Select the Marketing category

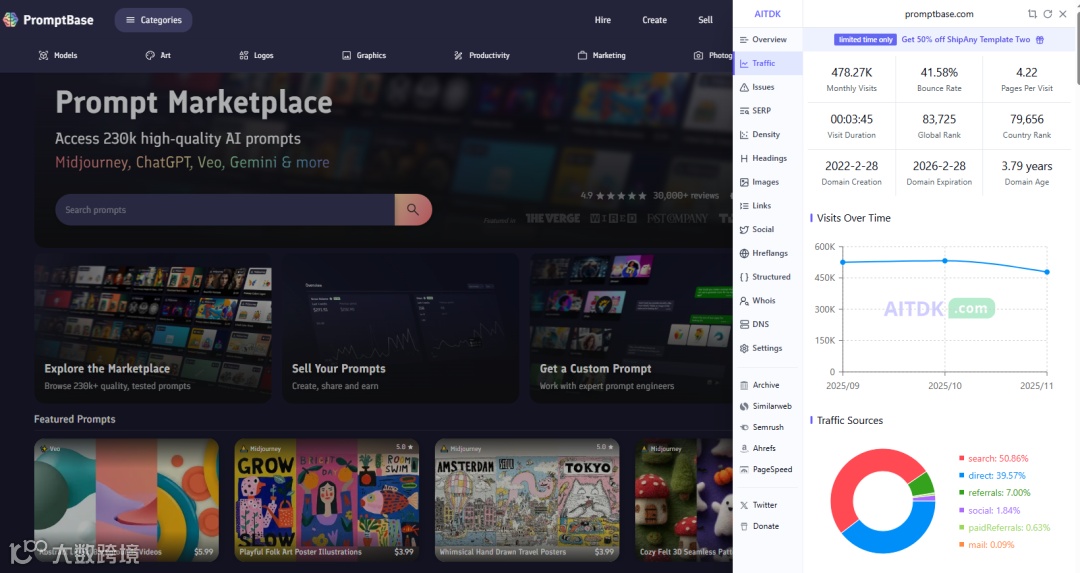pos(601,55)
